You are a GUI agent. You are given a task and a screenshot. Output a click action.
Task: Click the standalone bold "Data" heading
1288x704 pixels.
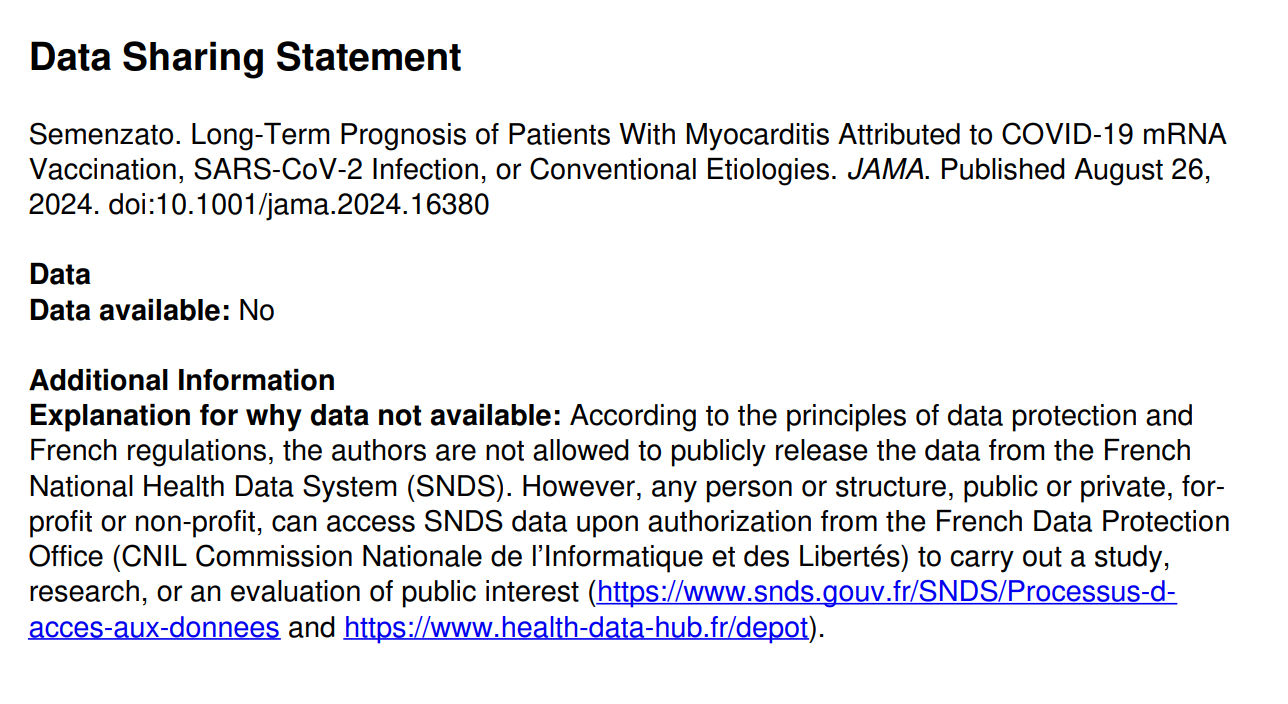(x=60, y=275)
